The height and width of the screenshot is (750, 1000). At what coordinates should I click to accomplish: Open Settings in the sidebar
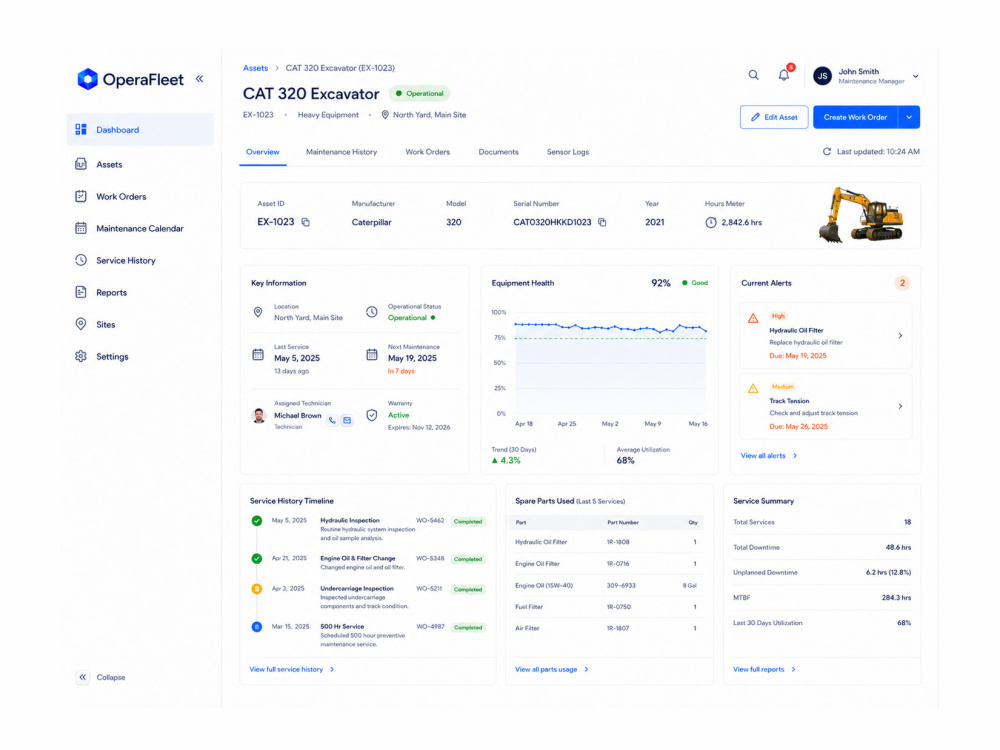click(x=140, y=357)
